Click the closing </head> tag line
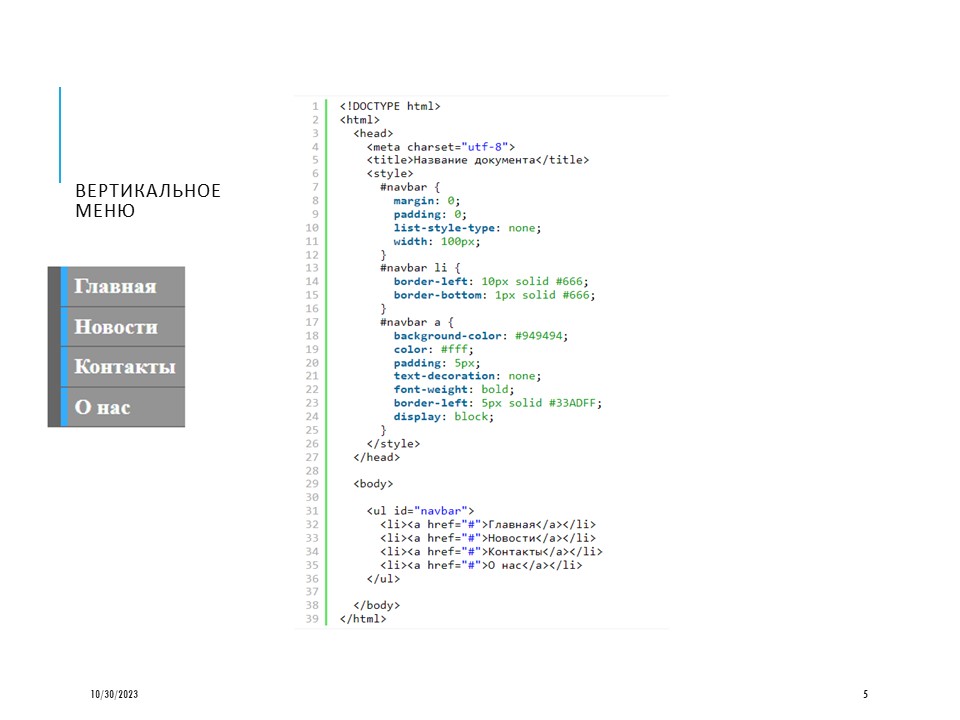The width and height of the screenshot is (960, 720). tap(377, 457)
